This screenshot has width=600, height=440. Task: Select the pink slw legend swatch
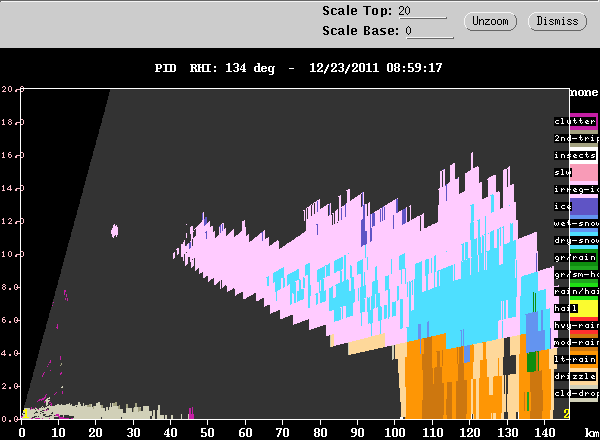click(584, 173)
